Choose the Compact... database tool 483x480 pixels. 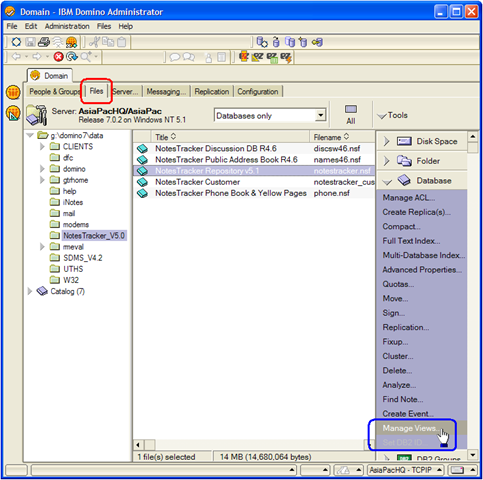click(x=401, y=227)
